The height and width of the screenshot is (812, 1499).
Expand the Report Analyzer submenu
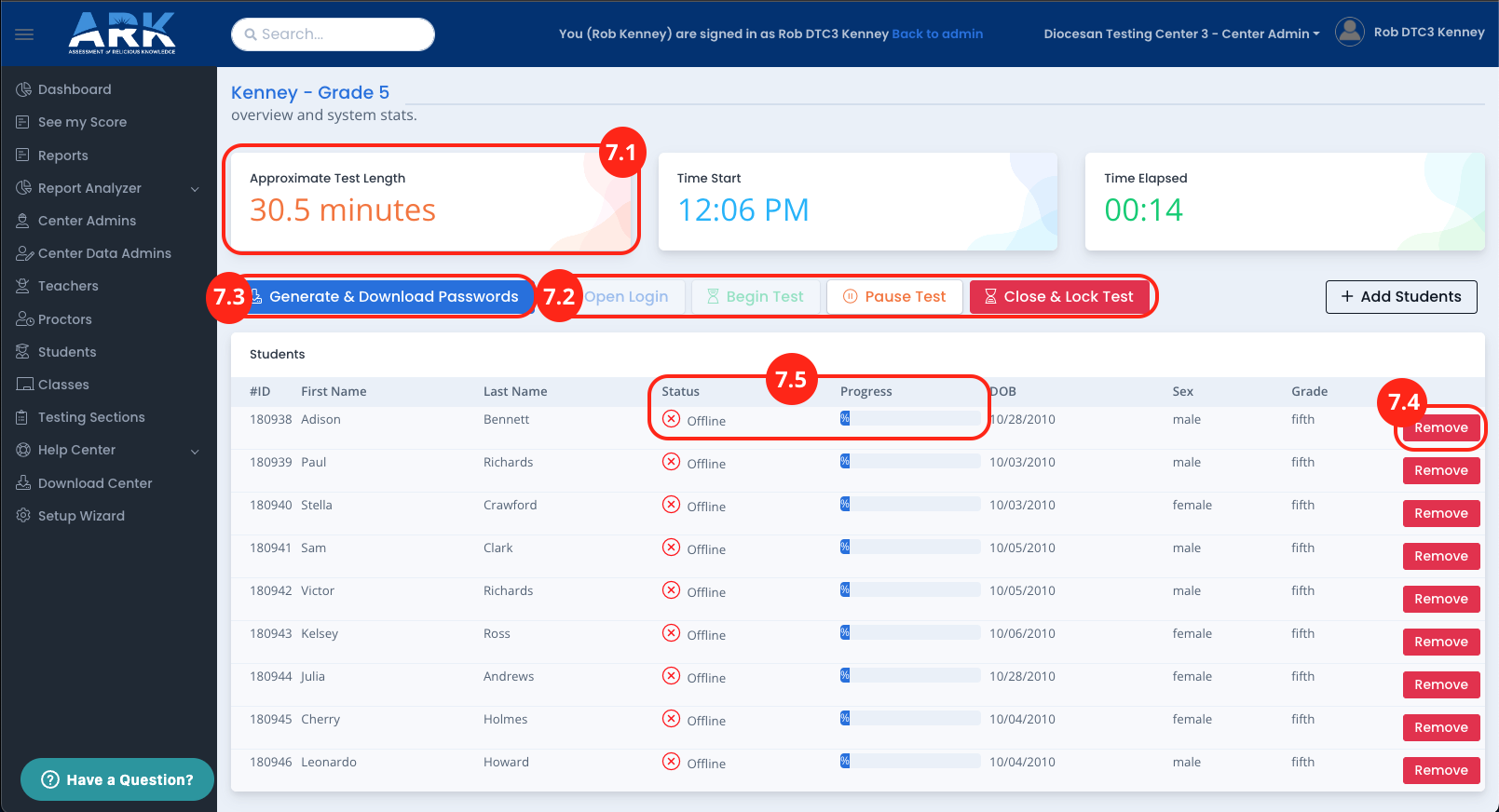(195, 189)
